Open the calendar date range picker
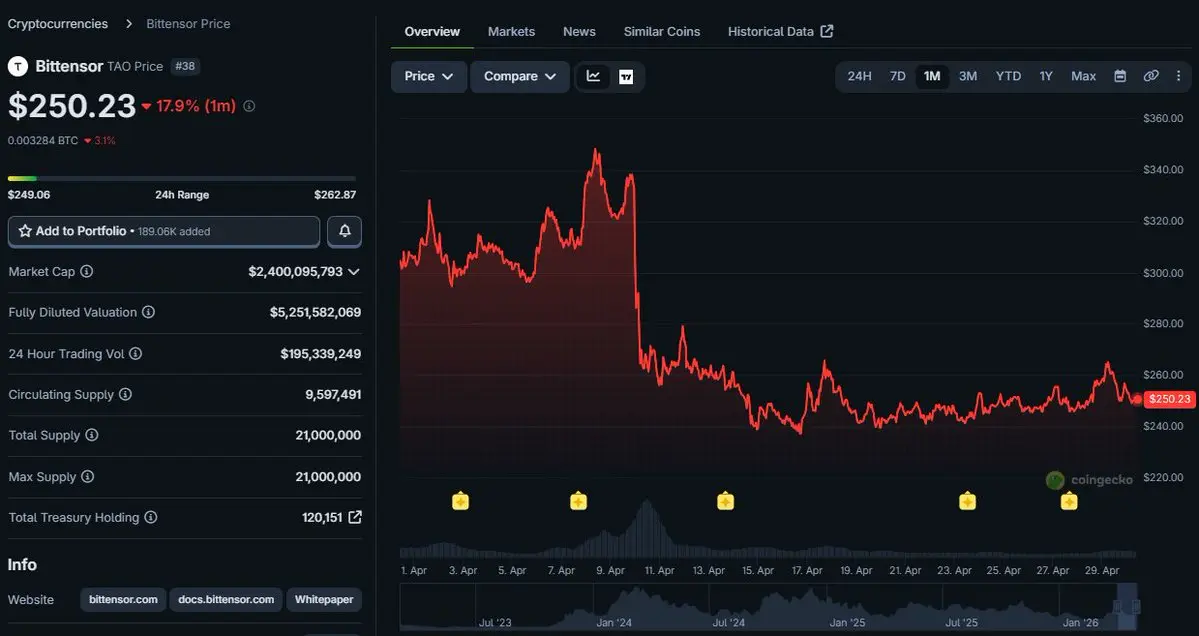Screen dimensions: 1199x636 pos(1120,76)
